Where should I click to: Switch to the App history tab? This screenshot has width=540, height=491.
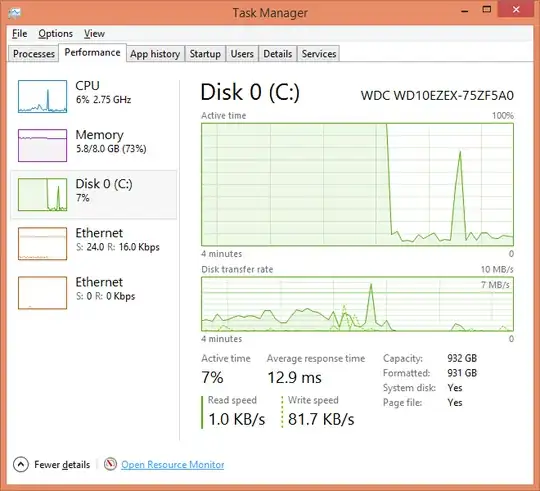pyautogui.click(x=155, y=54)
